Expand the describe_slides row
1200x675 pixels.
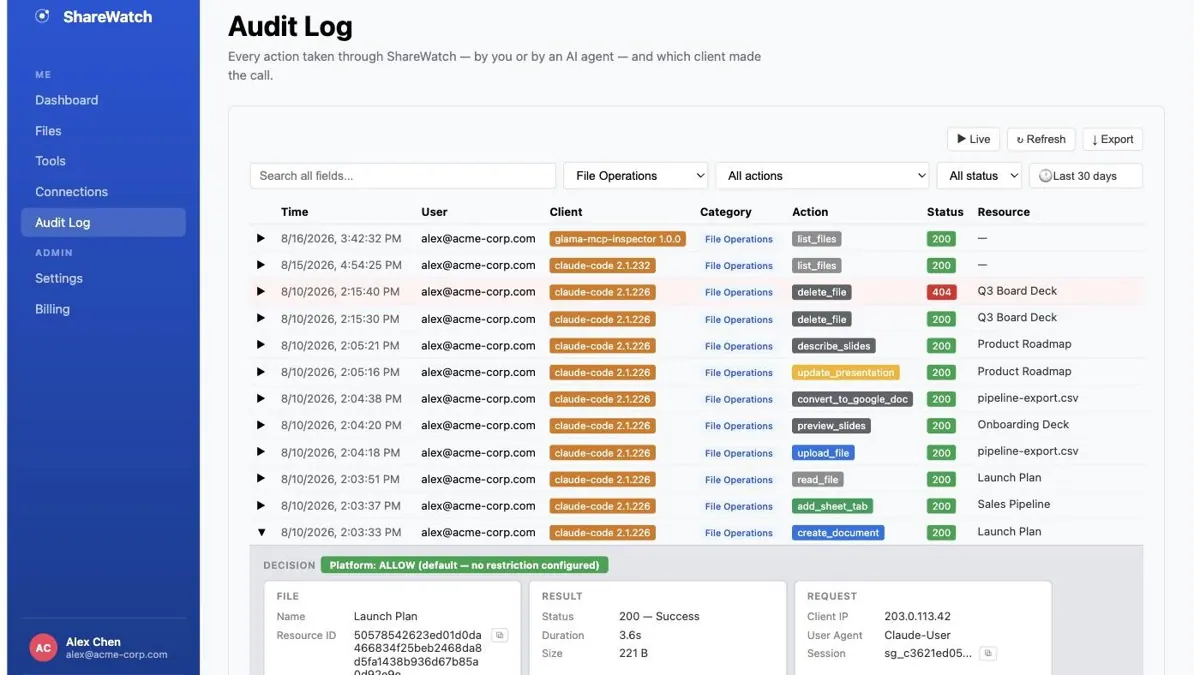(x=261, y=345)
